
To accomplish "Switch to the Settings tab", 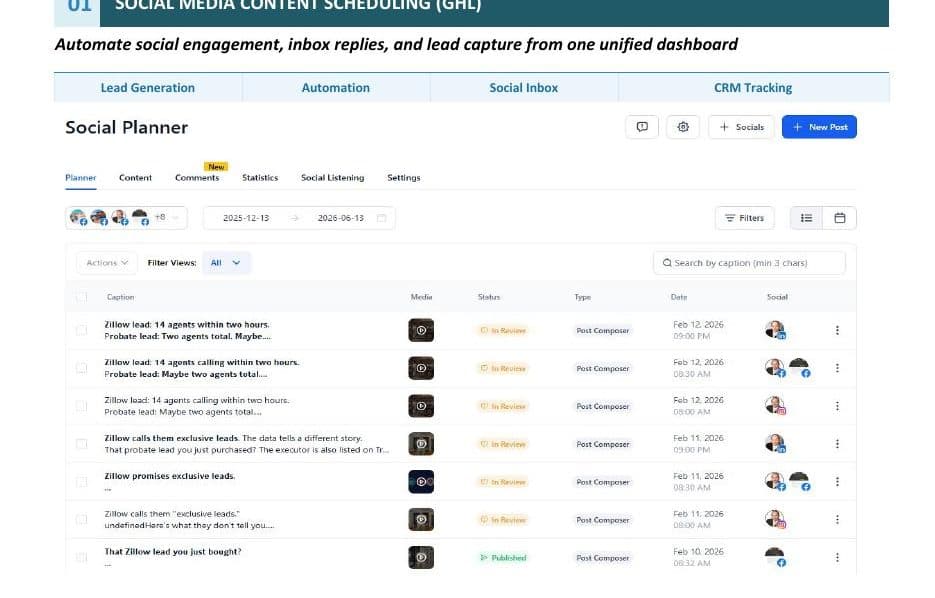I will tap(404, 178).
